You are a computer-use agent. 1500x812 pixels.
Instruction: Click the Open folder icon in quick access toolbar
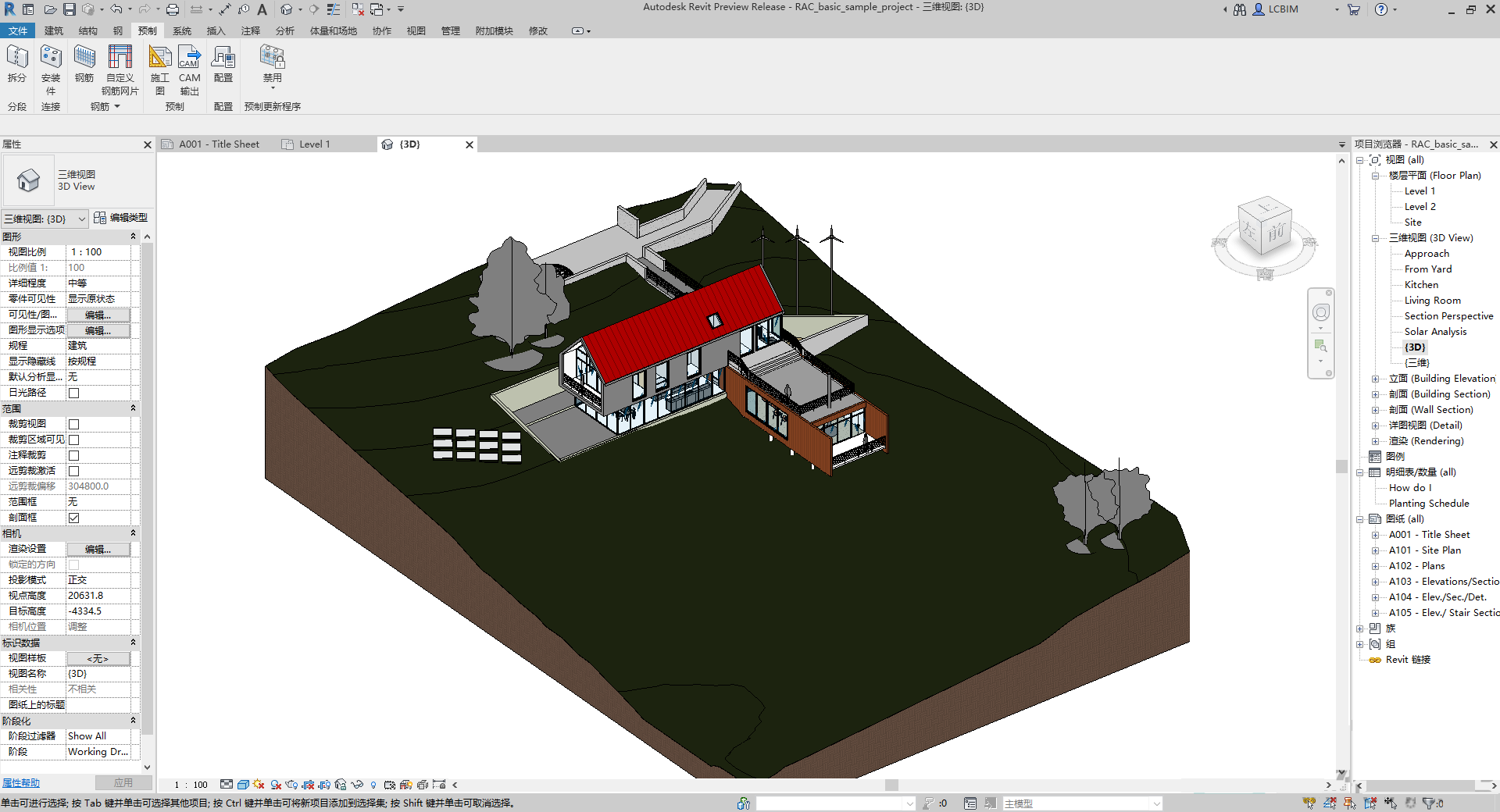pyautogui.click(x=50, y=9)
